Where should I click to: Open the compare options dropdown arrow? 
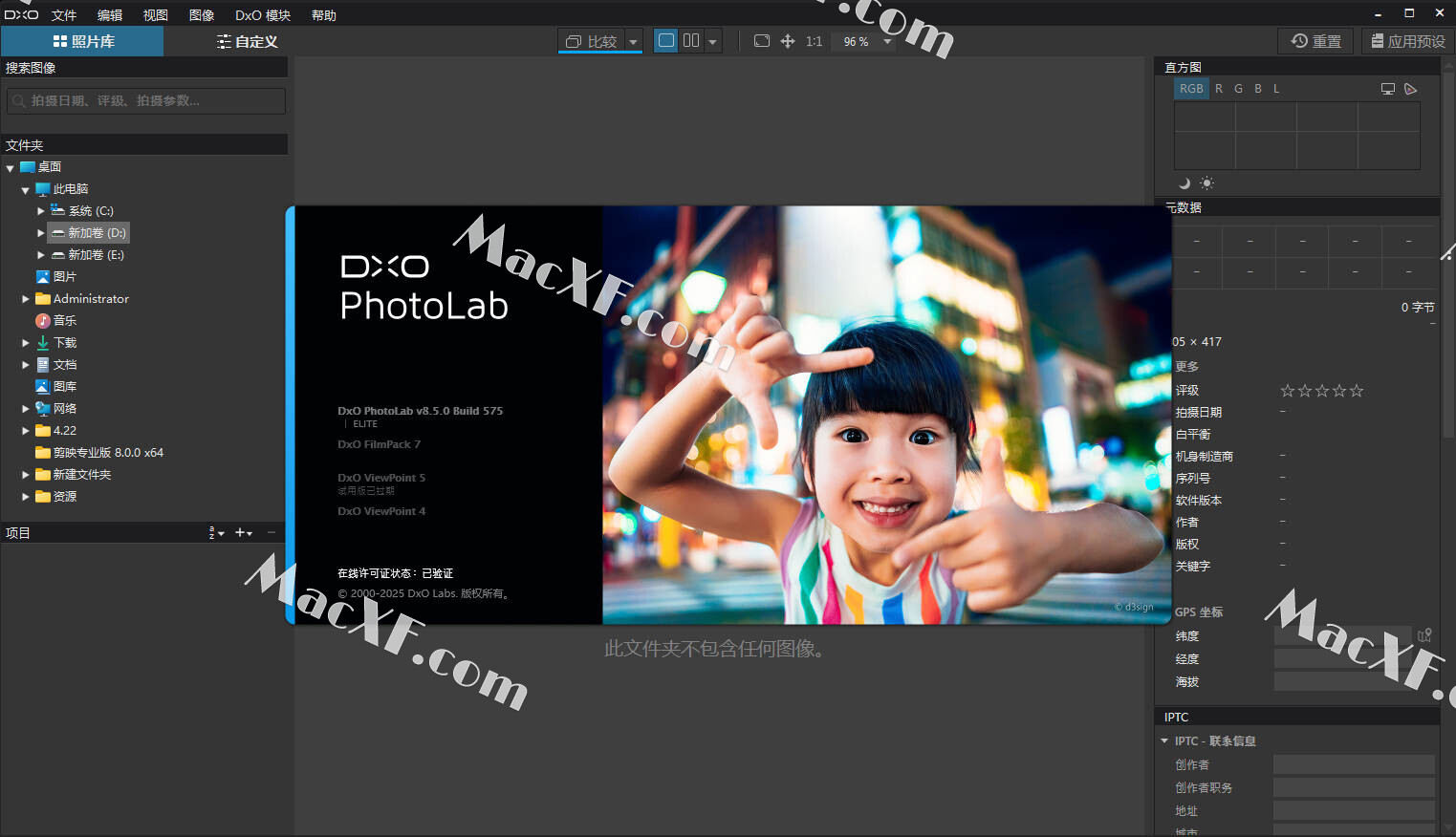coord(633,41)
